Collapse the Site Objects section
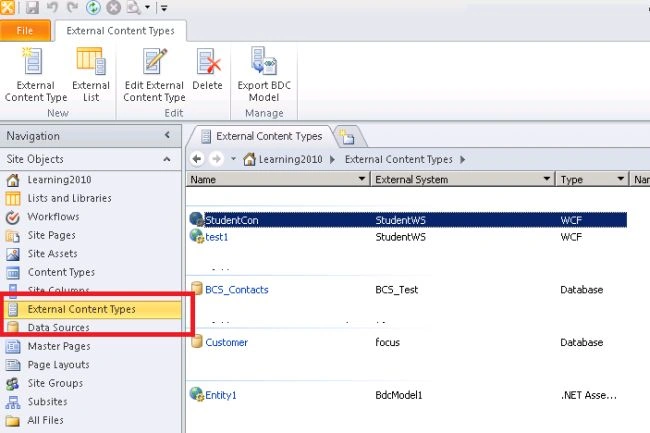650x433 pixels. (x=167, y=159)
